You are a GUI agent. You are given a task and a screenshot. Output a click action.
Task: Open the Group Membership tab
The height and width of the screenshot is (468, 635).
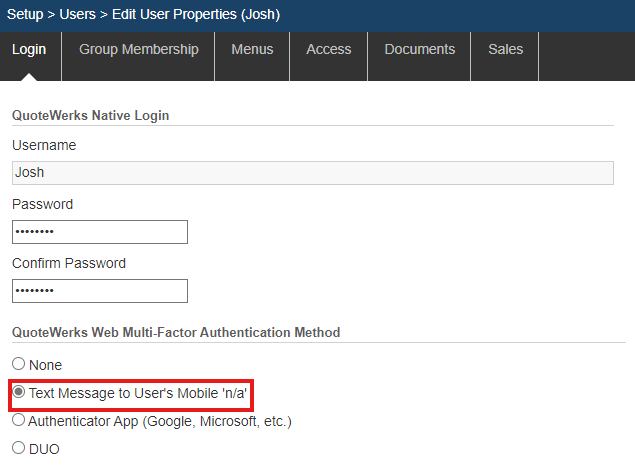[139, 50]
